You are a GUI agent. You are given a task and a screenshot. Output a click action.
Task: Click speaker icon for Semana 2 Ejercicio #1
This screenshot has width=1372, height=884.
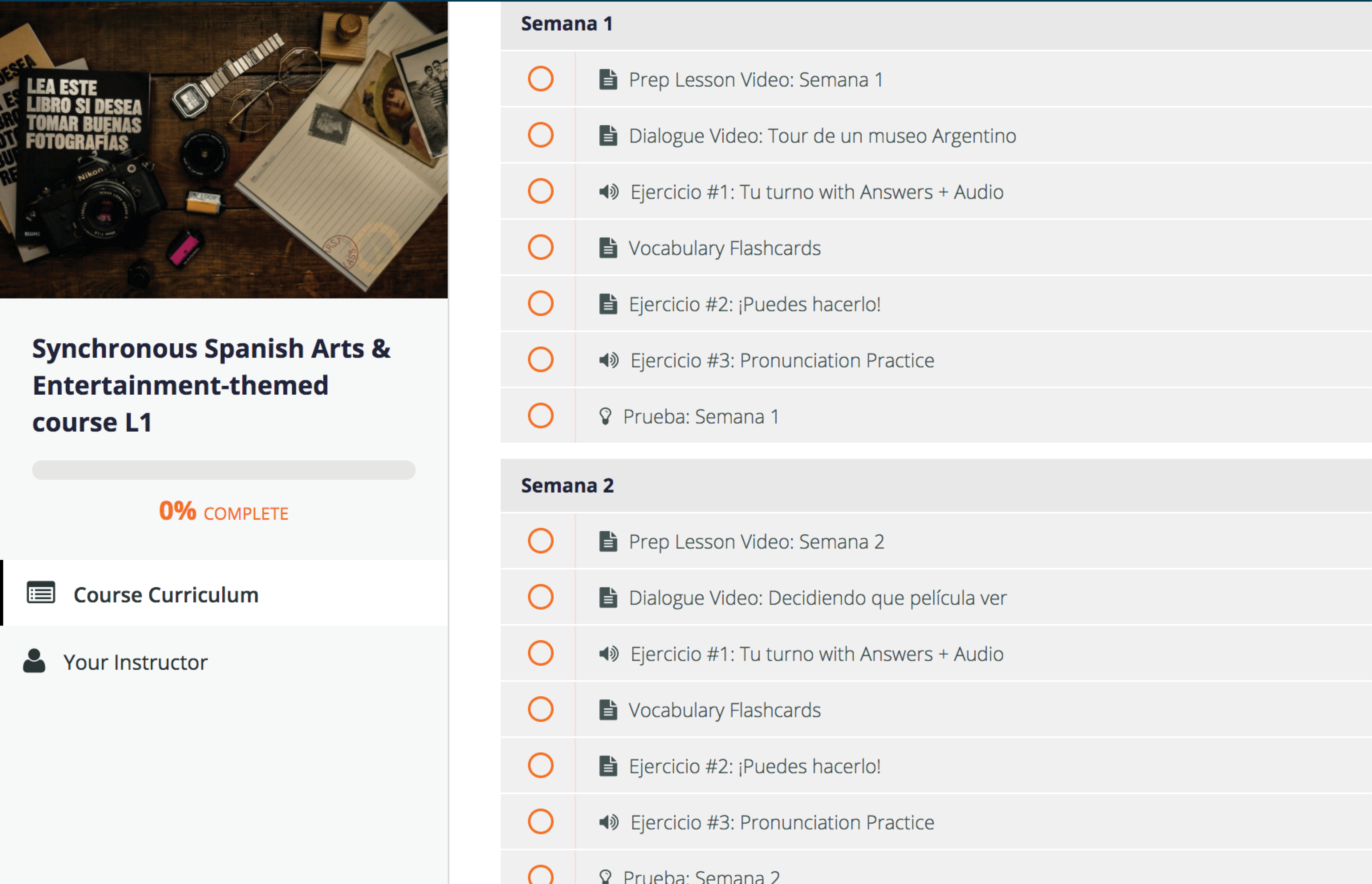608,654
